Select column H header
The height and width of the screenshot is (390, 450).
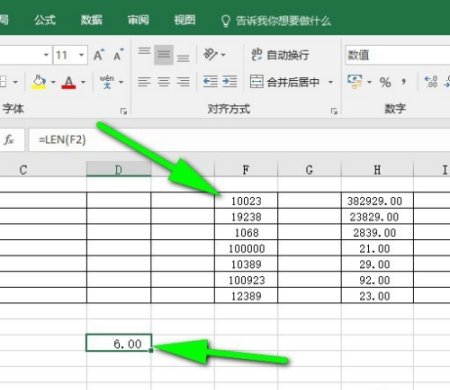point(377,170)
